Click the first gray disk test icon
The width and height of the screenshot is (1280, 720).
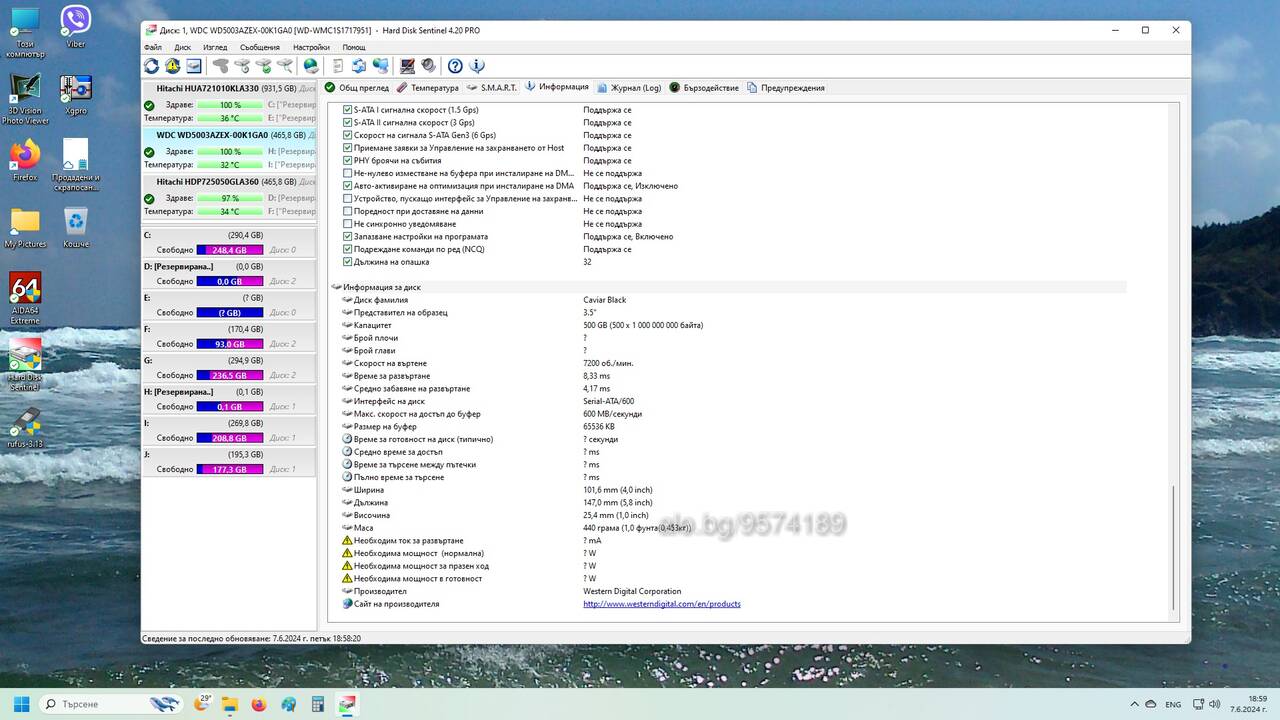point(221,66)
